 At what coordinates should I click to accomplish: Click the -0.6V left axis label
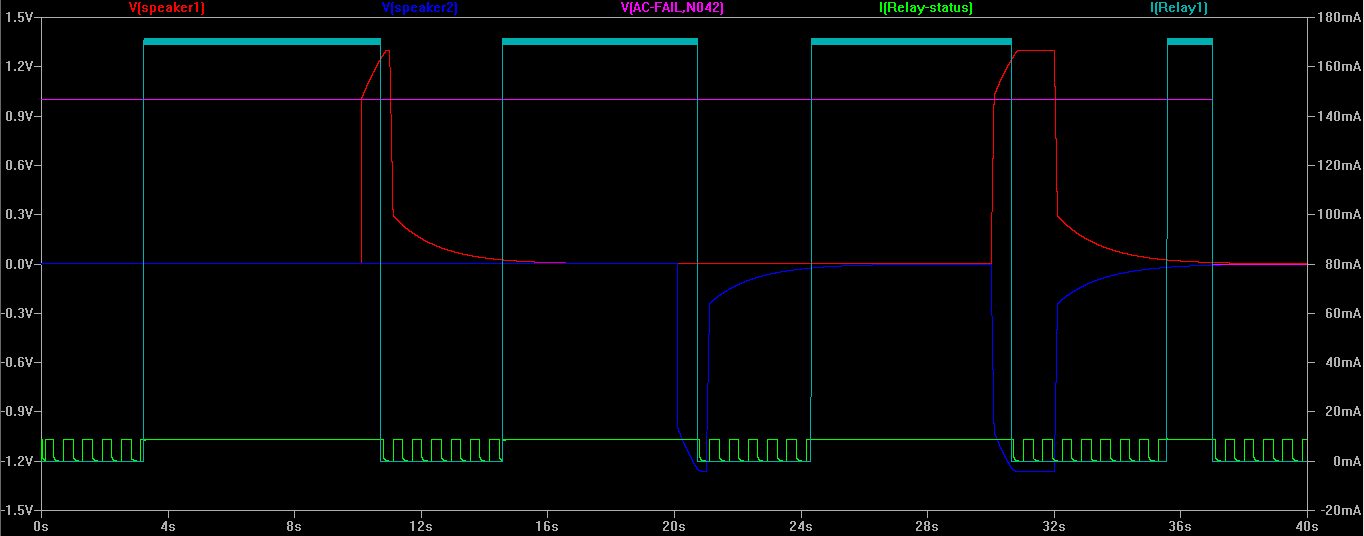(17, 362)
